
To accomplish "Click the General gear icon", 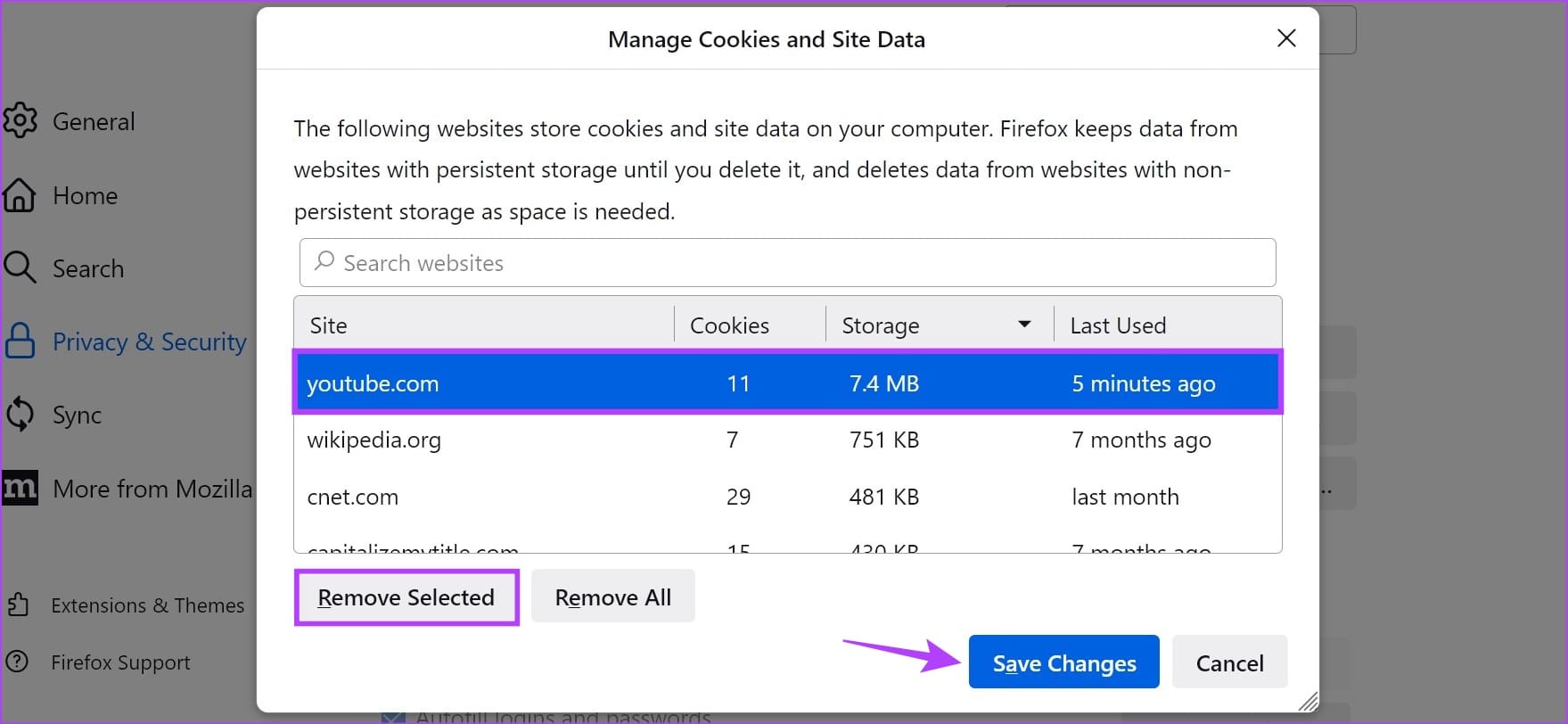I will tap(20, 121).
